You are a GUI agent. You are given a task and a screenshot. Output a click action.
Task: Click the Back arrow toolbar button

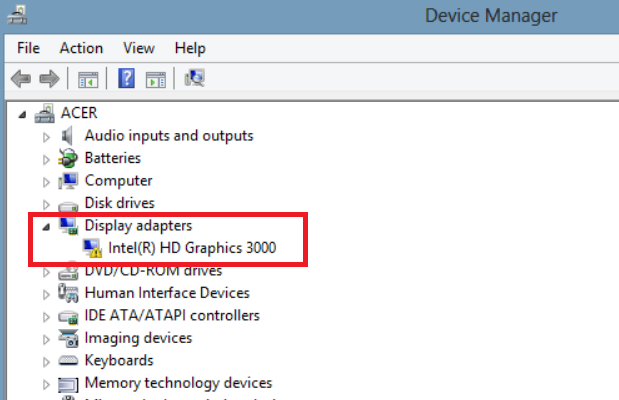(21, 79)
